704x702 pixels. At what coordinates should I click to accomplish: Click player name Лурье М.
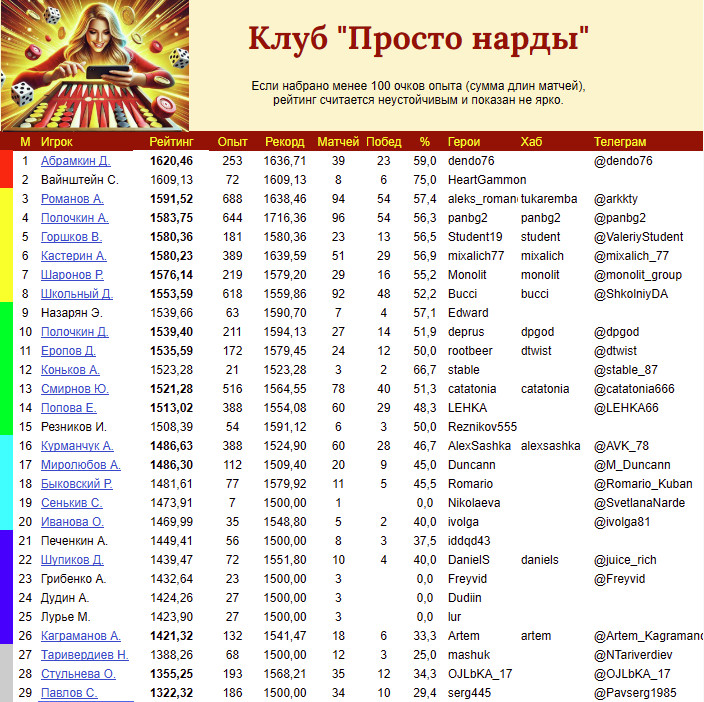click(x=66, y=617)
